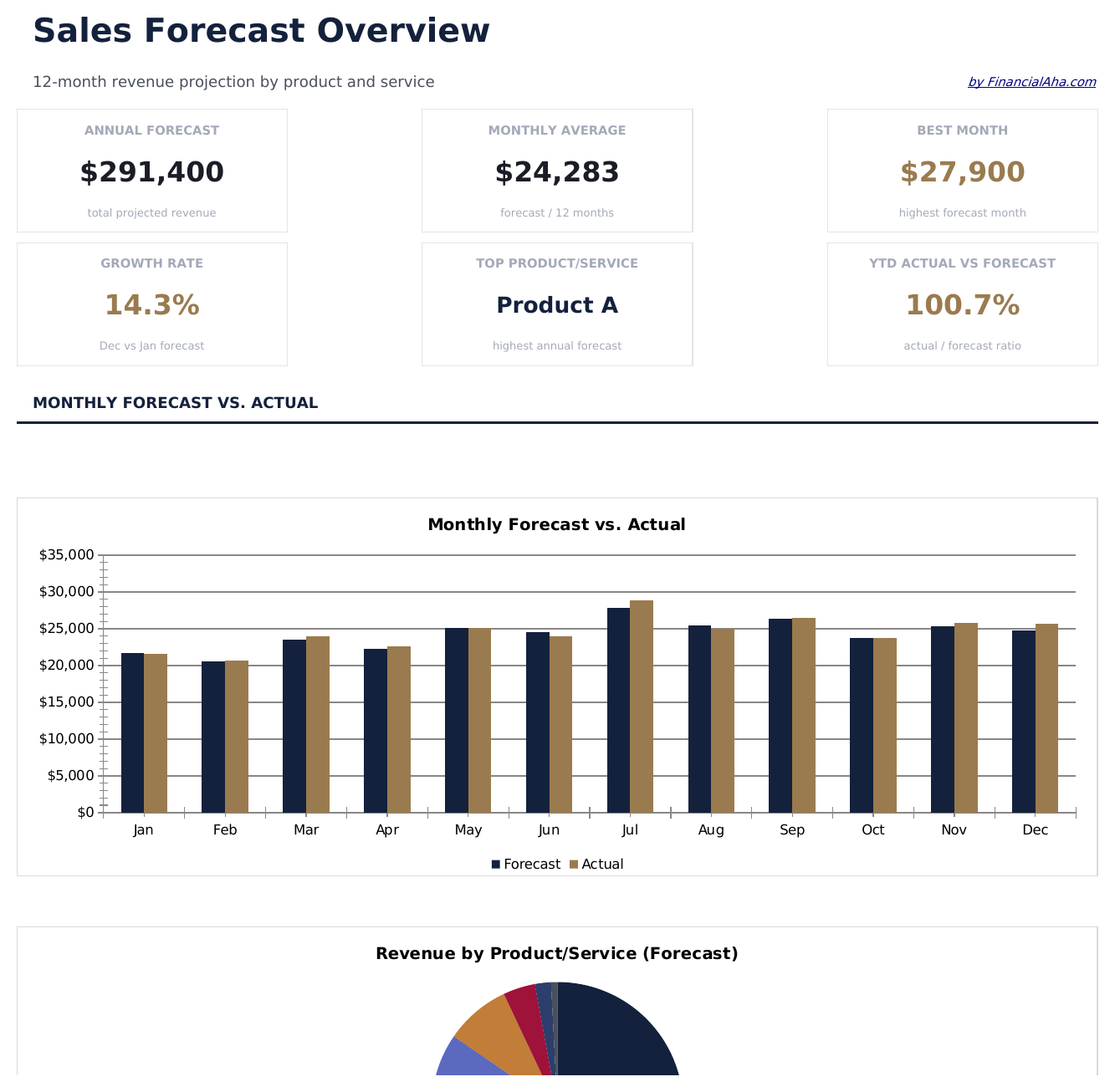Viewport: 1115px width, 1092px height.
Task: Click the Best Month $27,900 value
Action: [x=962, y=171]
